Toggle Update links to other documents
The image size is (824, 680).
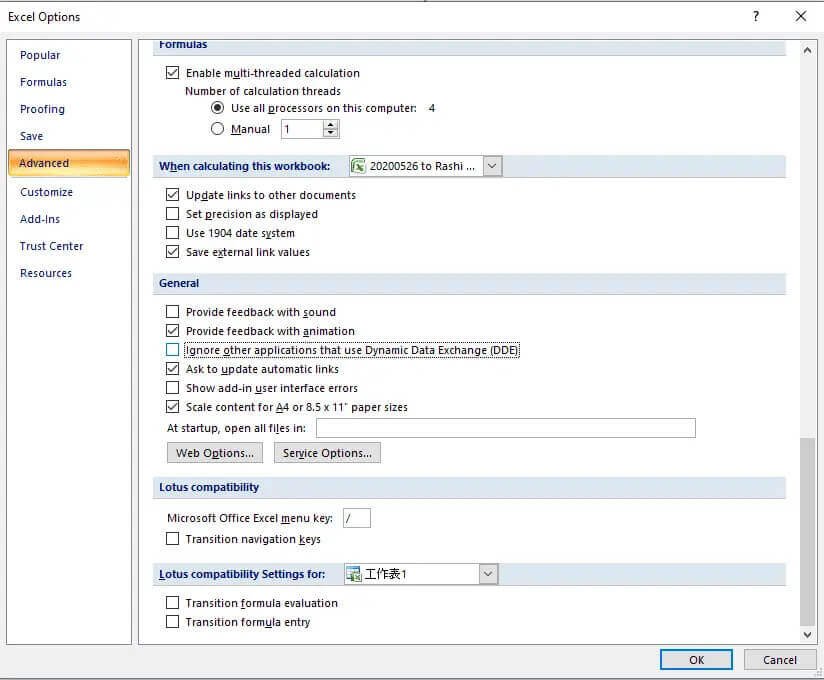pyautogui.click(x=172, y=195)
